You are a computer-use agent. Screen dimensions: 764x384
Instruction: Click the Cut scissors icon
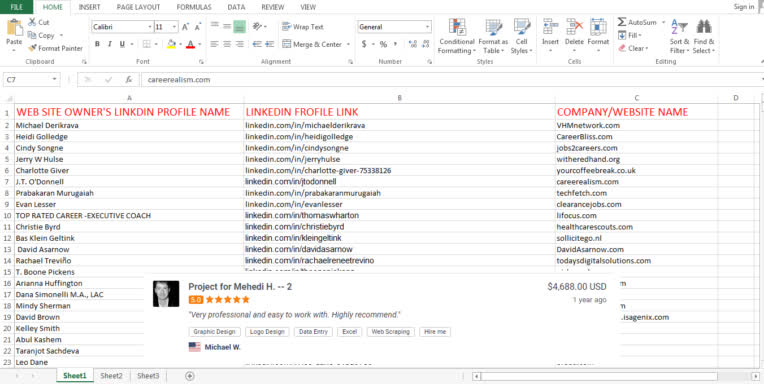point(32,22)
